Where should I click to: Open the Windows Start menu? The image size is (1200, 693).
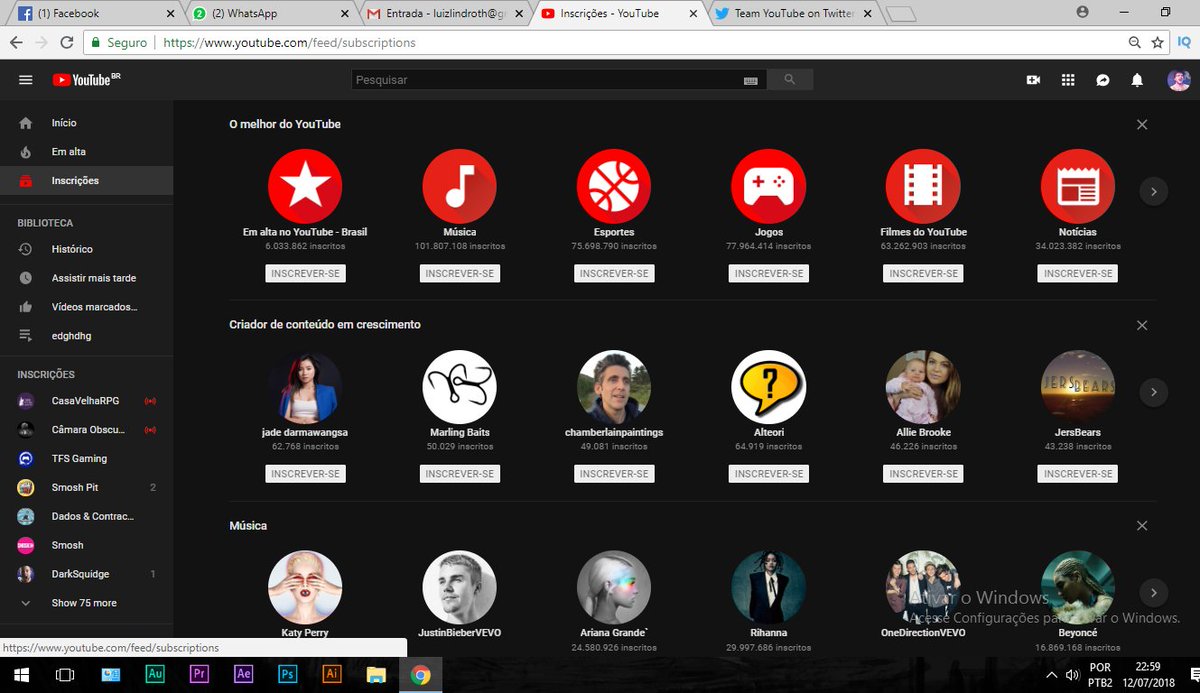click(x=21, y=674)
